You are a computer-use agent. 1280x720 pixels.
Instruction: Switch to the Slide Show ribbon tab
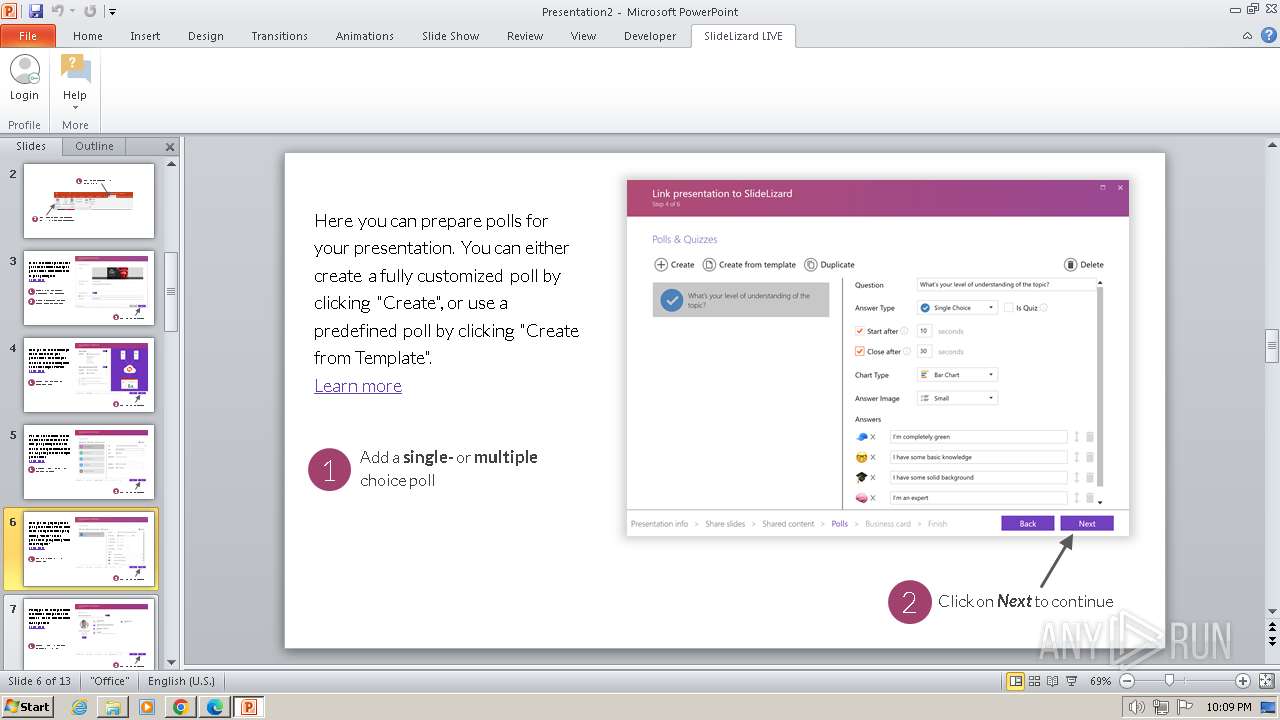pyautogui.click(x=450, y=36)
